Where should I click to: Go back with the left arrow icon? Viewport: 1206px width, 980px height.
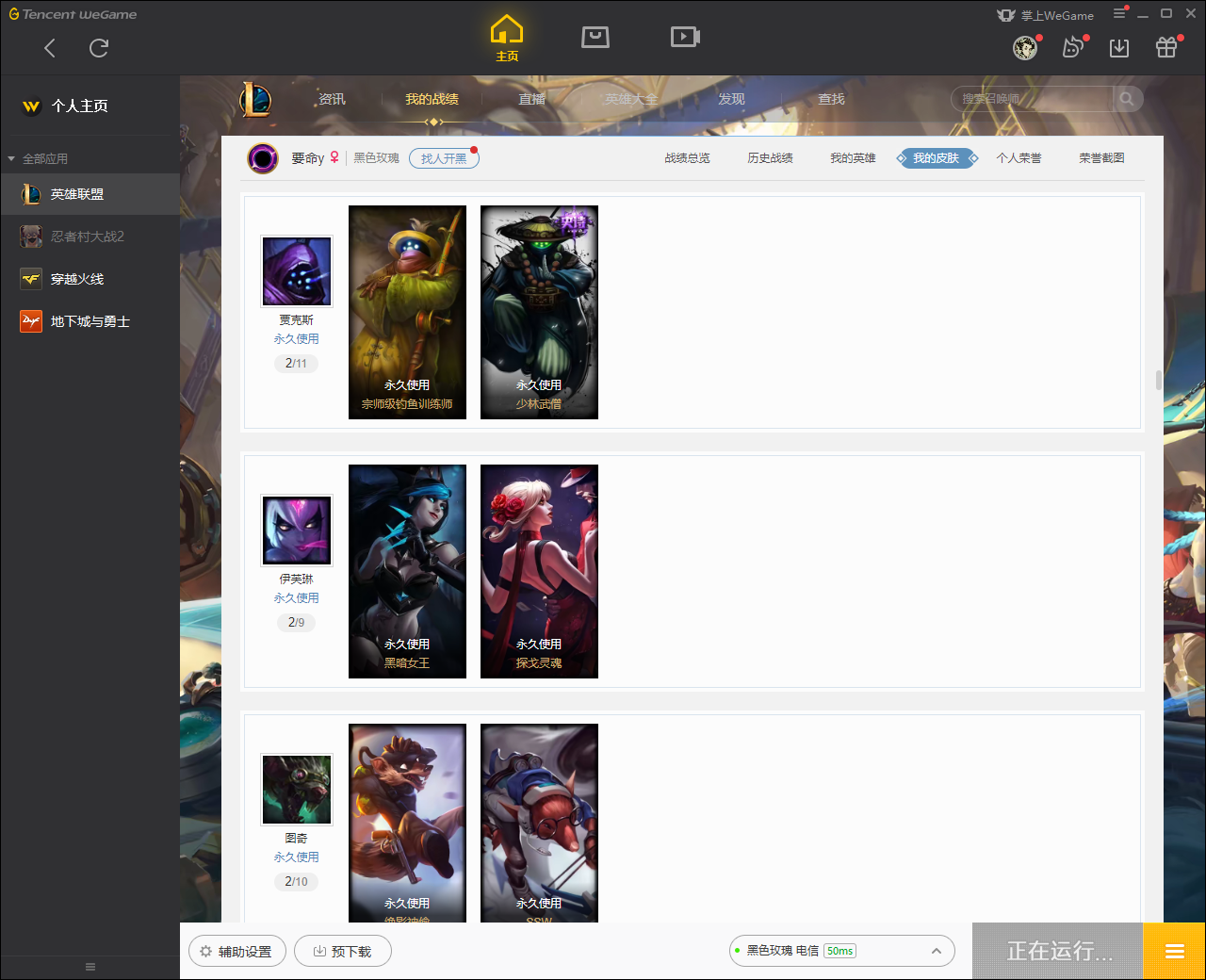tap(50, 48)
